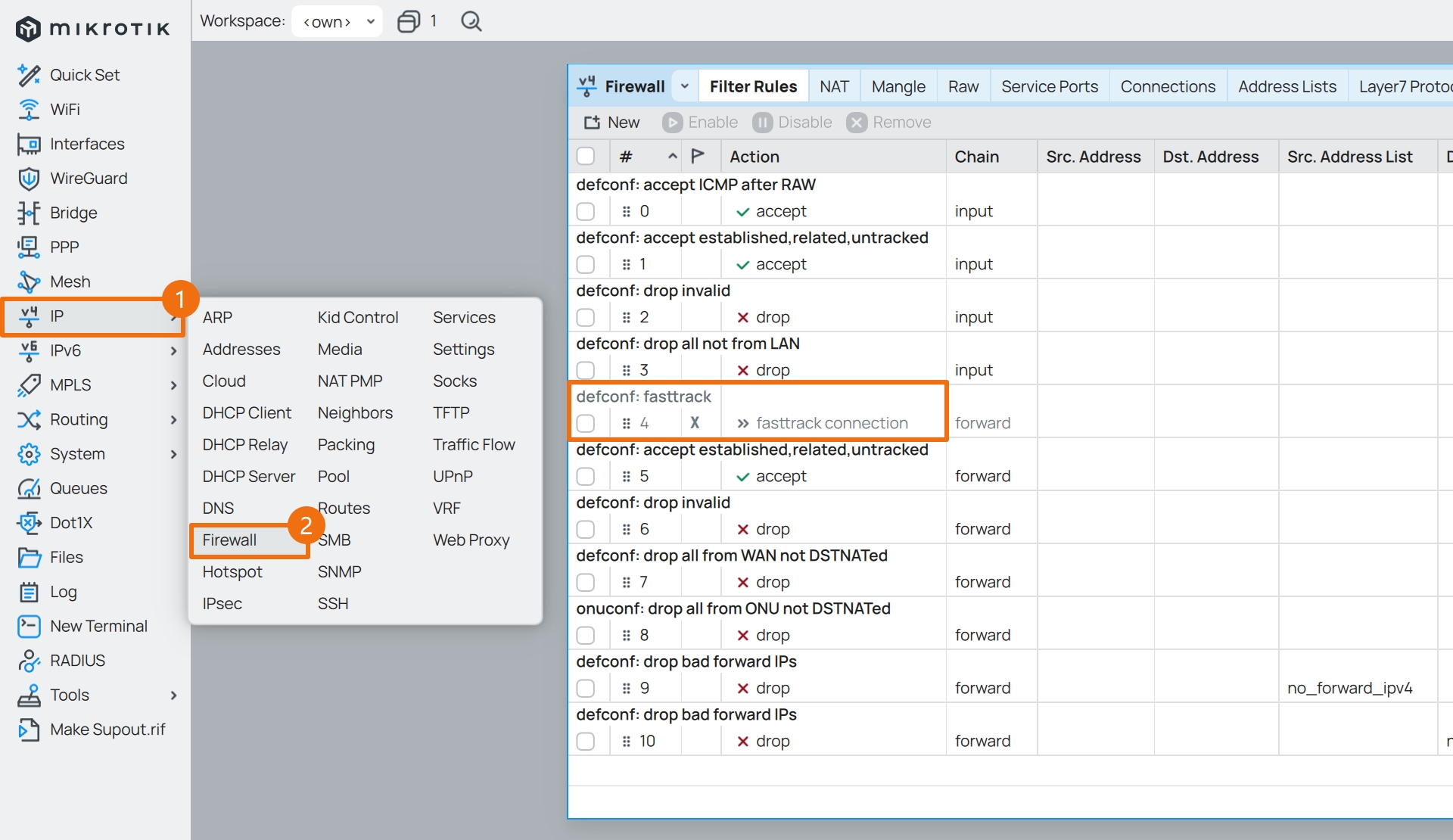Click the Log clipboard icon
This screenshot has height=840, width=1453.
[29, 592]
